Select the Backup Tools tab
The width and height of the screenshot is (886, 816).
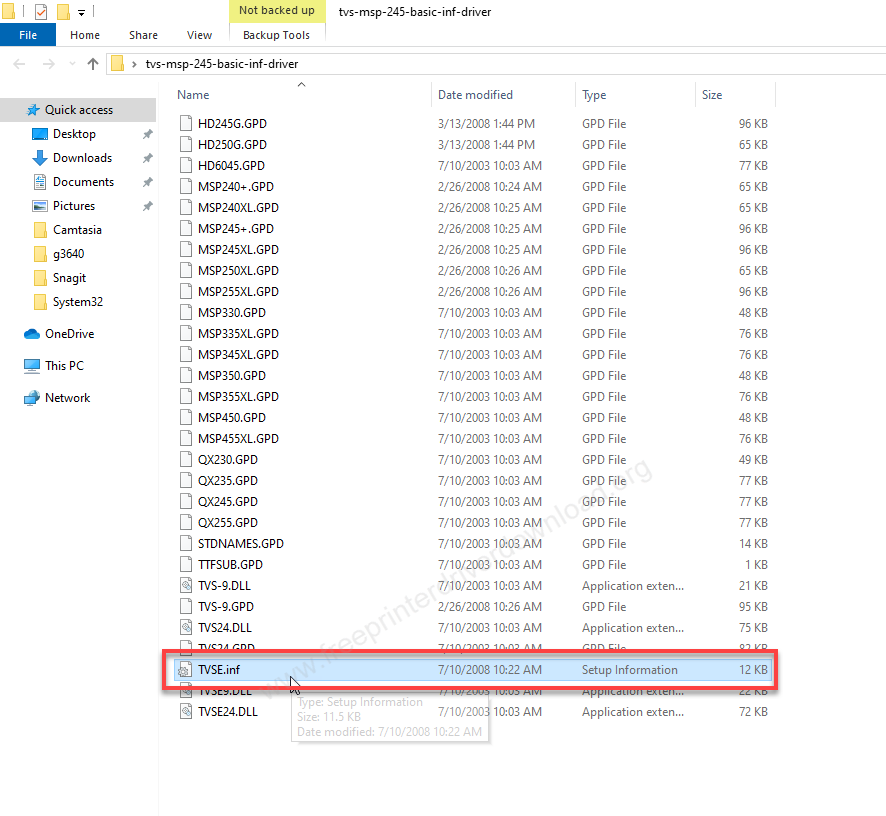276,35
